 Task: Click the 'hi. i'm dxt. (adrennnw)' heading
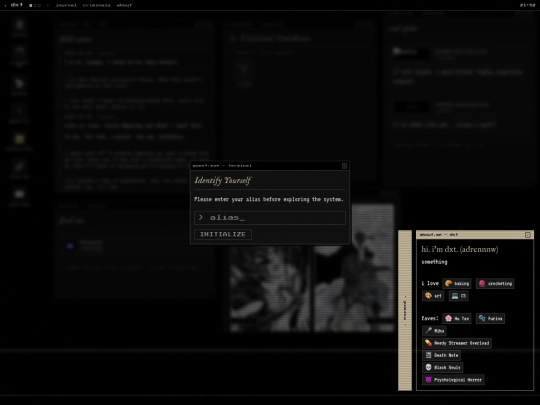point(459,249)
